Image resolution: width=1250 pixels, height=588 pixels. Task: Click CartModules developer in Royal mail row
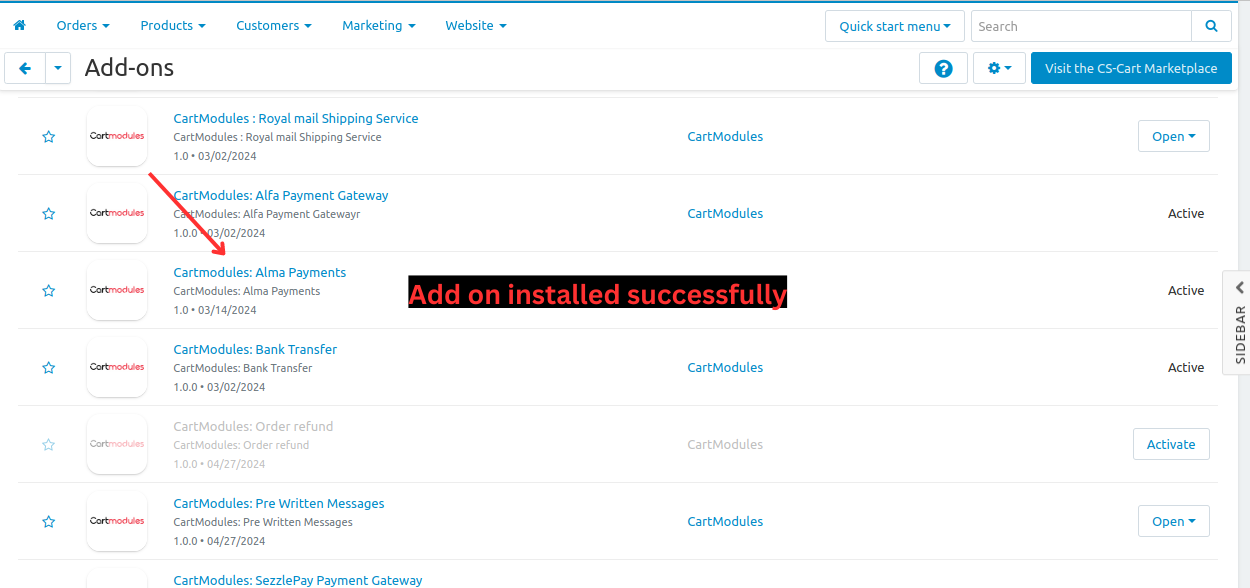tap(725, 136)
